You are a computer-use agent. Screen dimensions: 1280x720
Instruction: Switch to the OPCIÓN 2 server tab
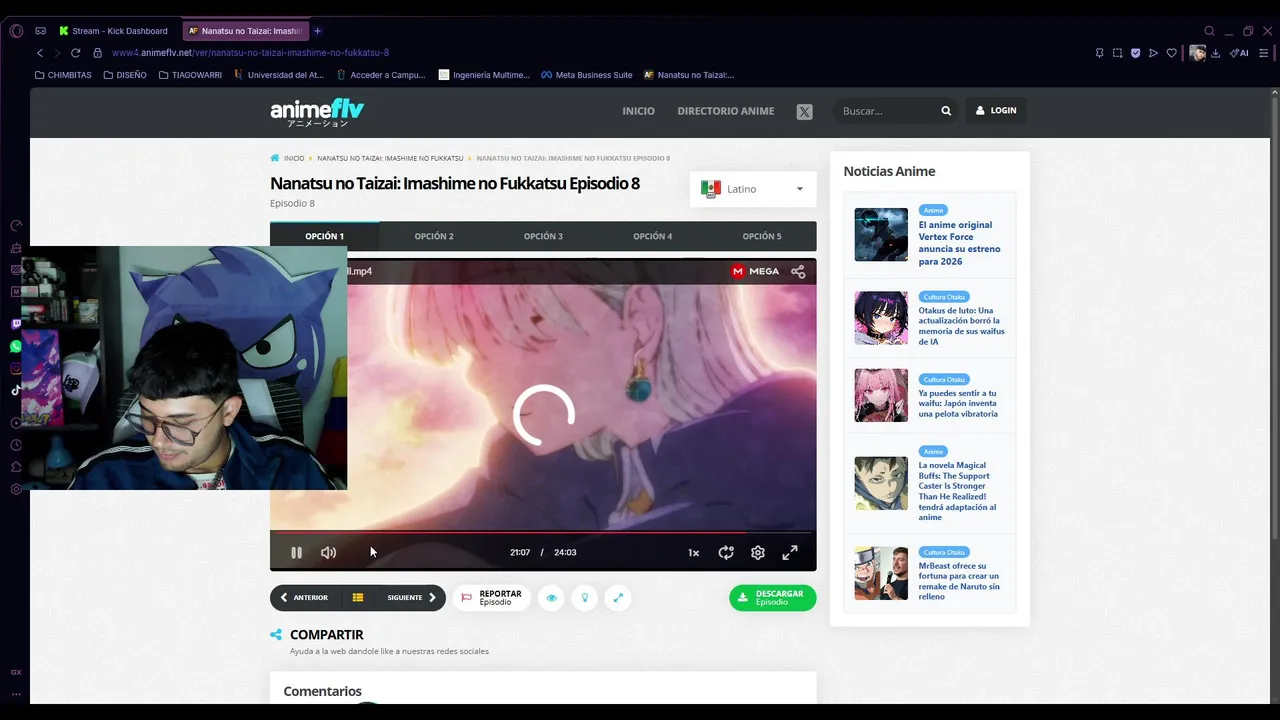pyautogui.click(x=434, y=236)
